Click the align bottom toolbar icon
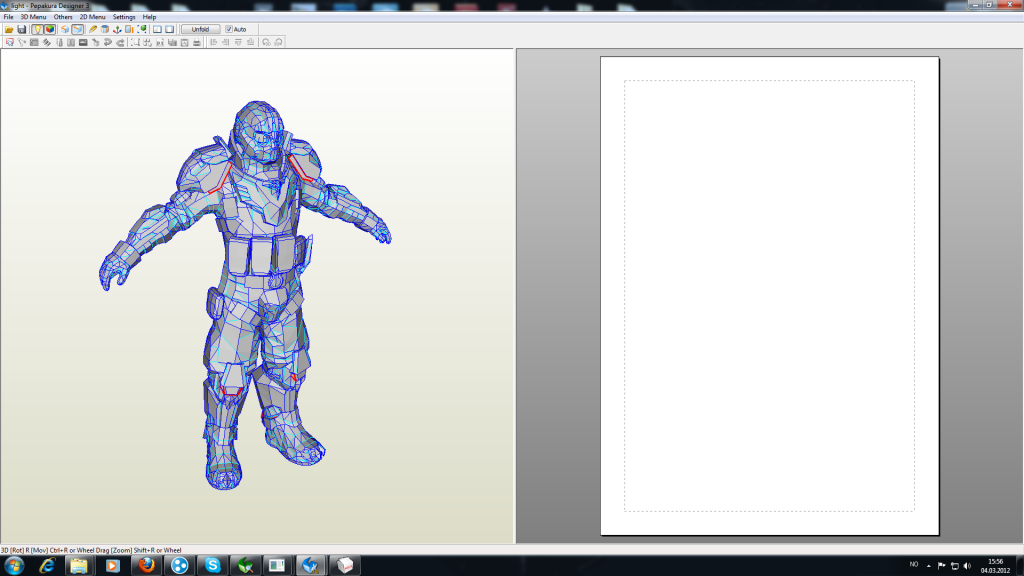 [250, 42]
